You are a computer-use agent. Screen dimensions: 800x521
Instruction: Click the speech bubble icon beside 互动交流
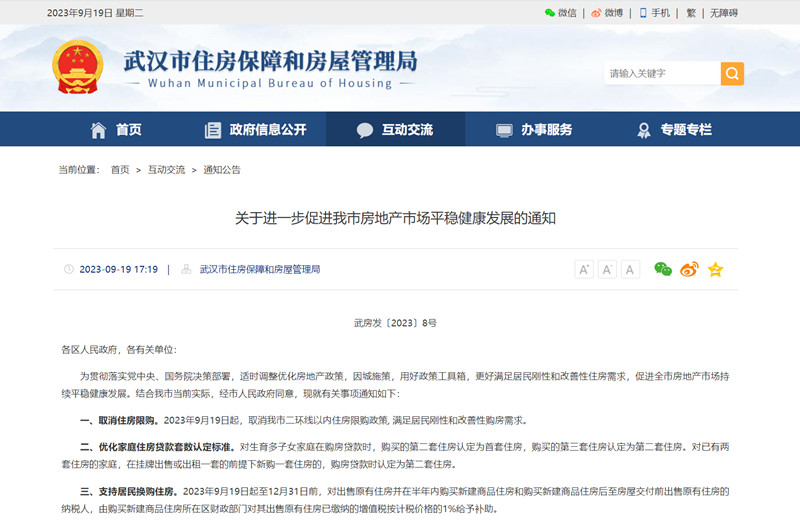(365, 130)
